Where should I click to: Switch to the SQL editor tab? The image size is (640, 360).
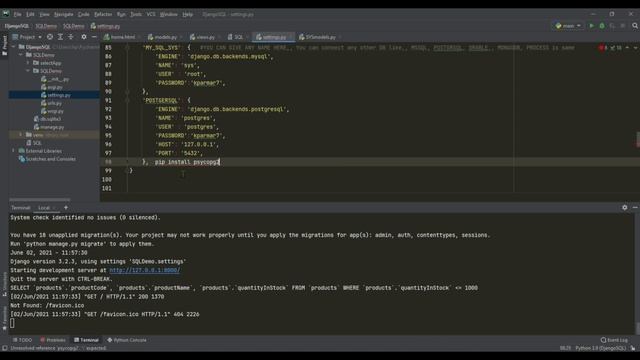238,37
